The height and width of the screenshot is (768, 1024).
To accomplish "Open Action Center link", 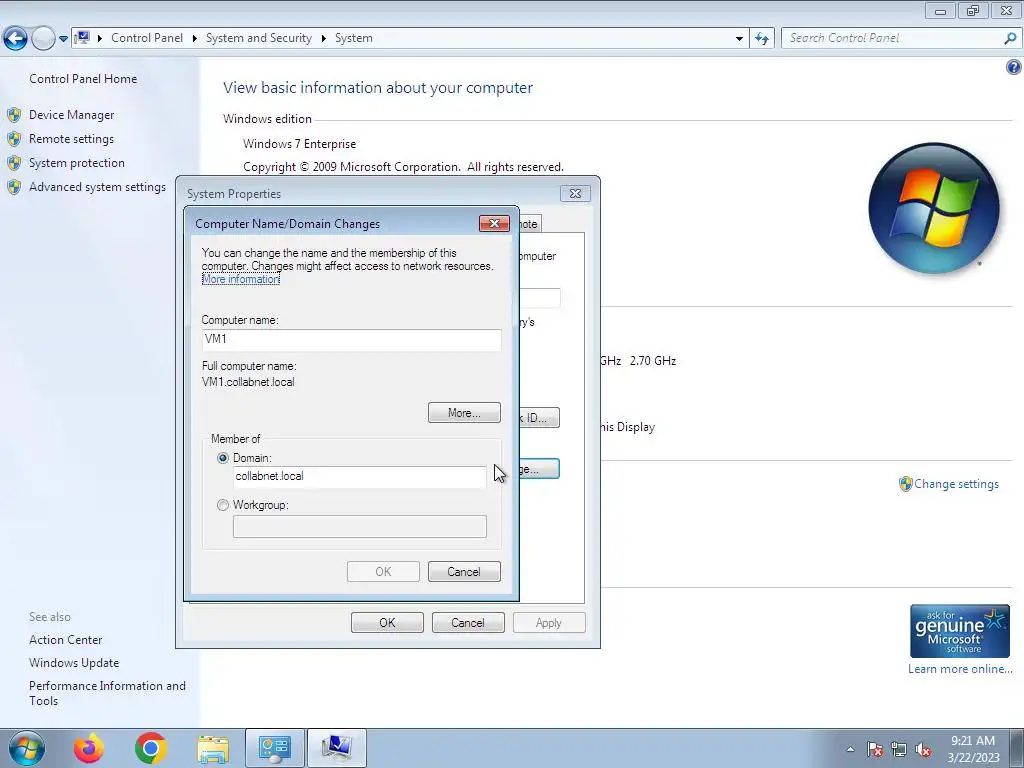I will coord(65,640).
